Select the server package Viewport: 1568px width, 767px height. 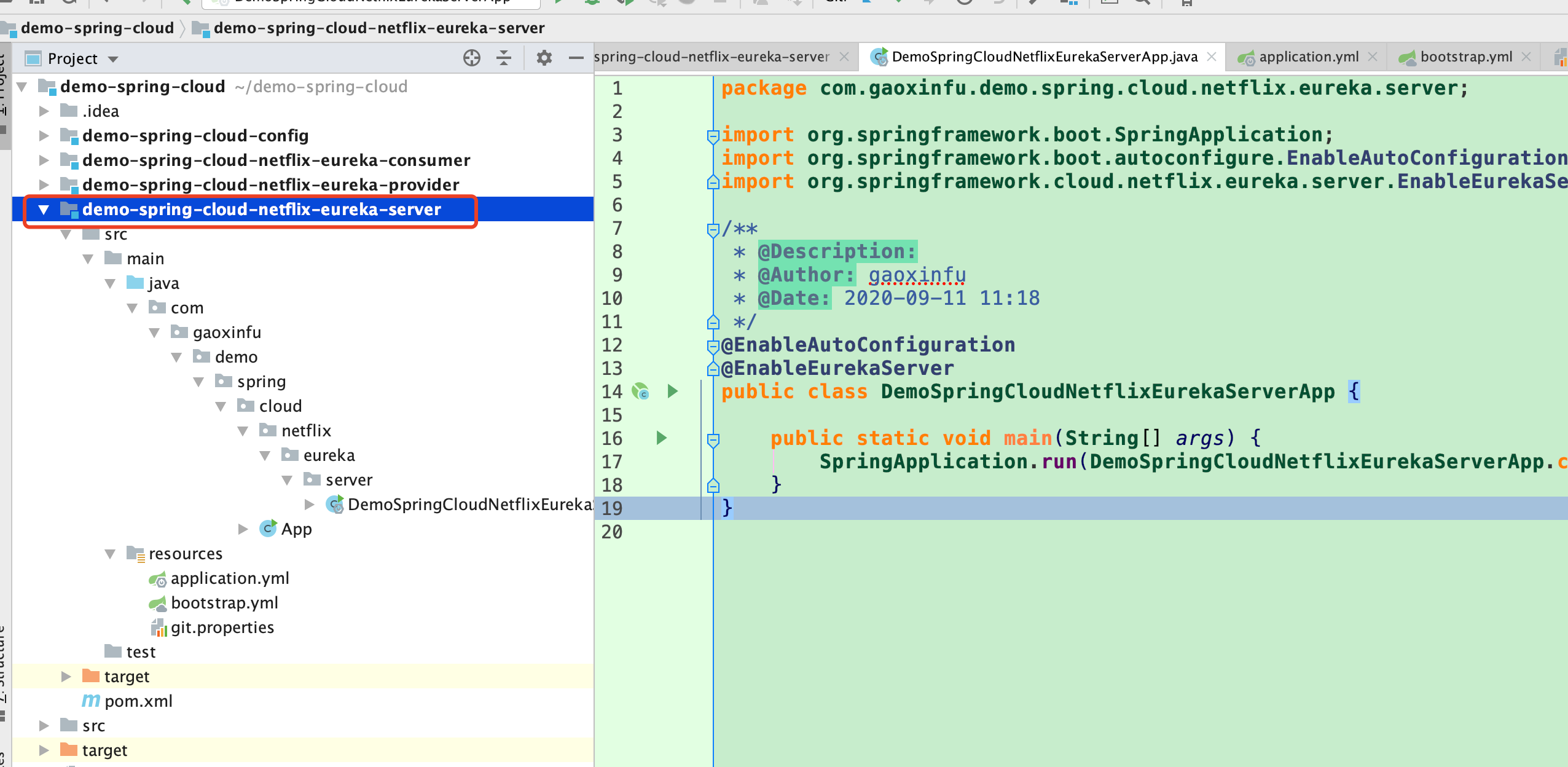click(349, 480)
